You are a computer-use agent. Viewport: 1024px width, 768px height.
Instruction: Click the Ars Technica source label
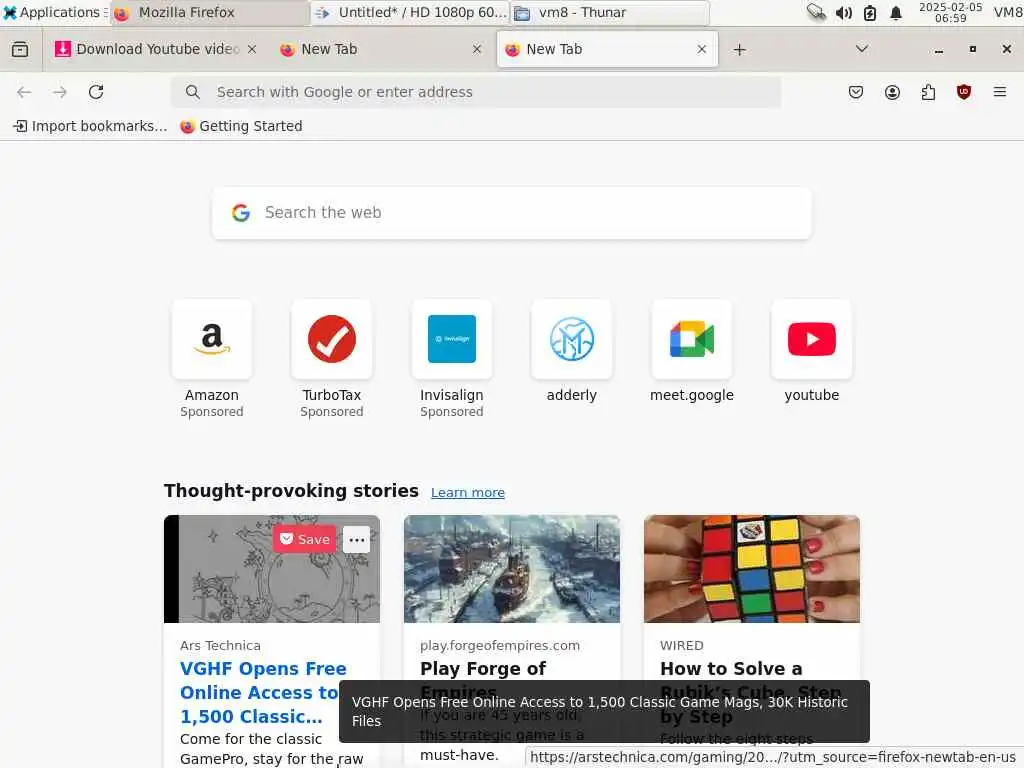coord(220,645)
